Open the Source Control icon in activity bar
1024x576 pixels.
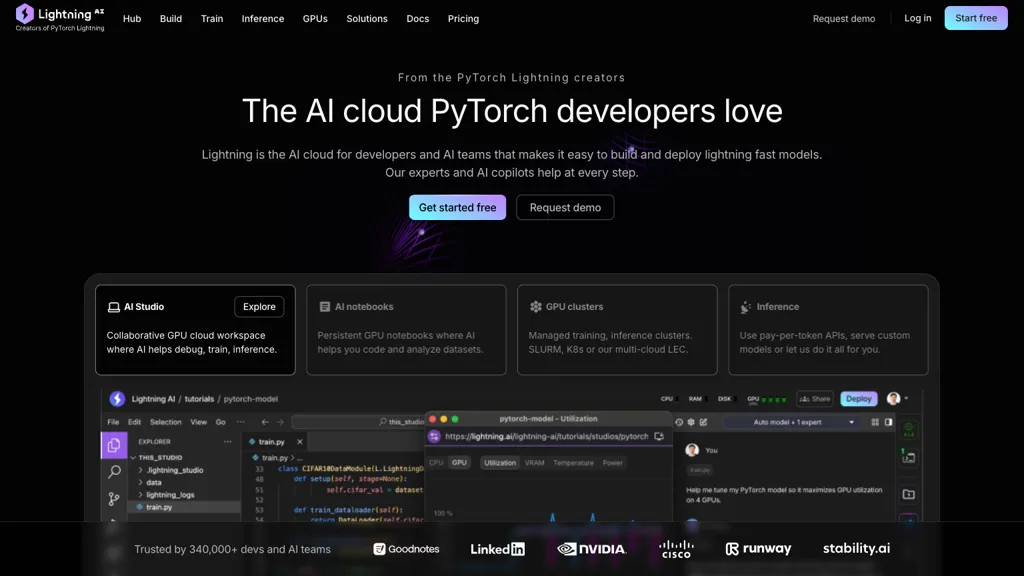click(114, 499)
